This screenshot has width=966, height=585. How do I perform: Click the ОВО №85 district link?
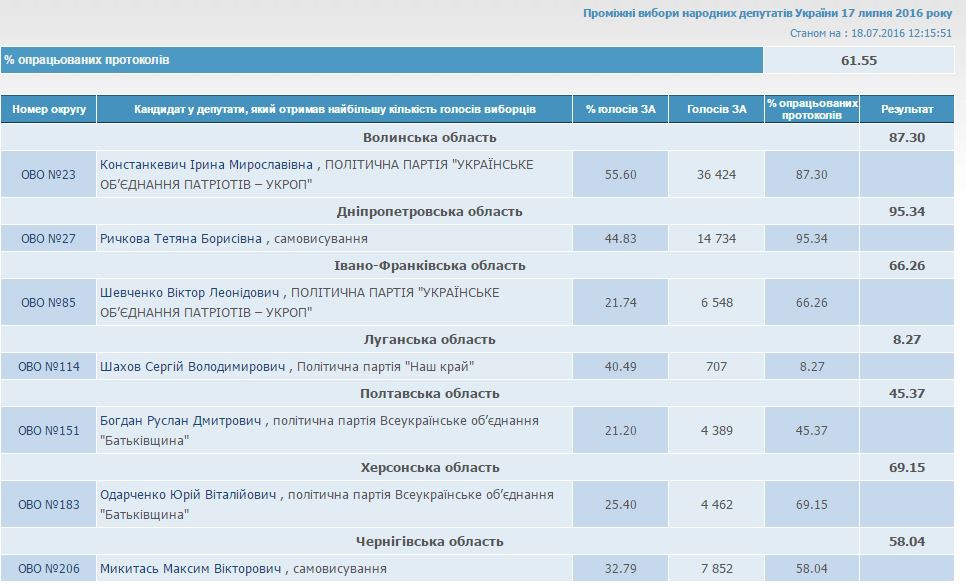(48, 303)
